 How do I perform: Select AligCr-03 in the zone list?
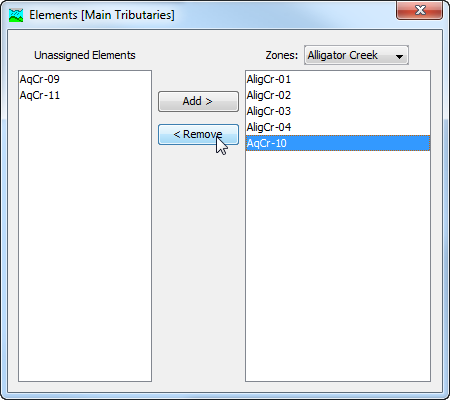click(x=338, y=111)
